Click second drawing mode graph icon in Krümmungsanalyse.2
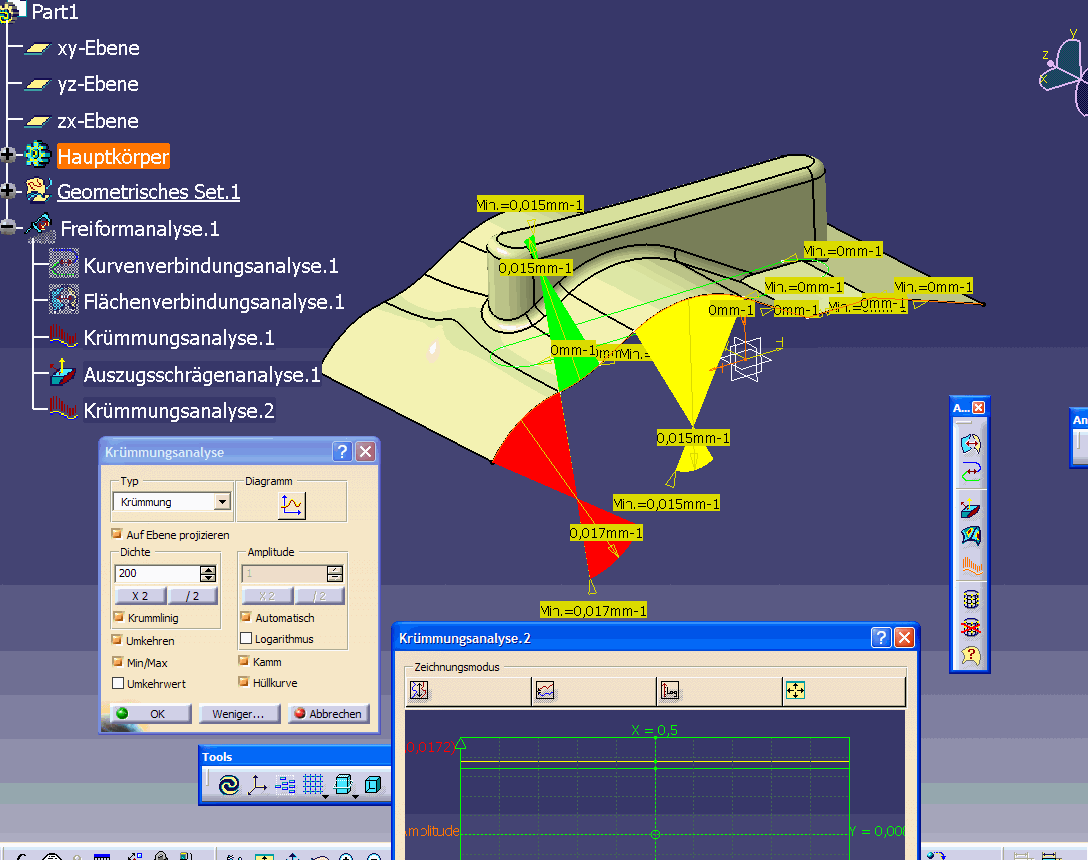The height and width of the screenshot is (860, 1088). click(x=545, y=690)
